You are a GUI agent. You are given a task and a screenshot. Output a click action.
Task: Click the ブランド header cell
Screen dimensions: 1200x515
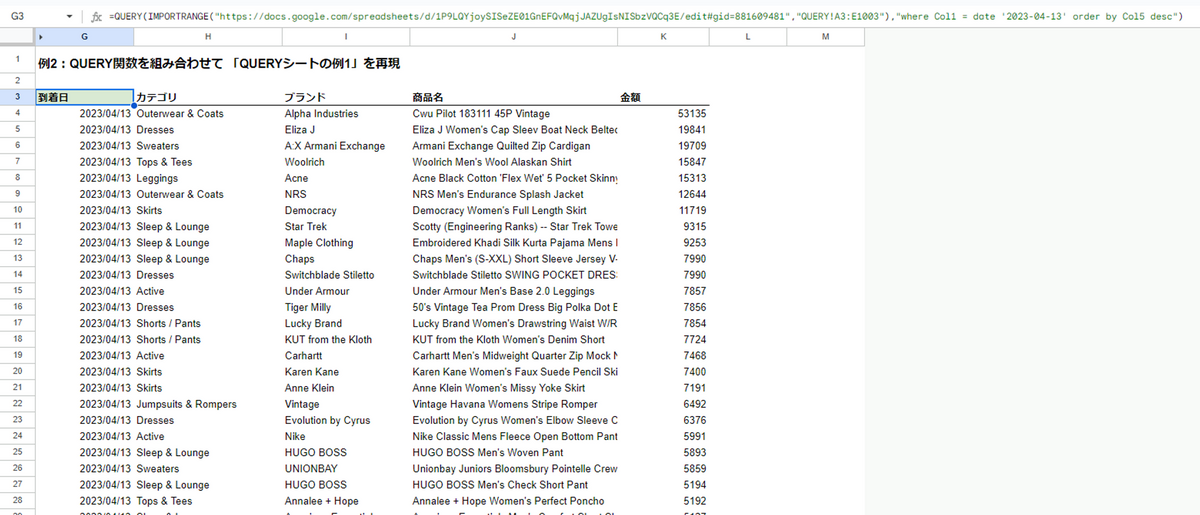pyautogui.click(x=345, y=97)
